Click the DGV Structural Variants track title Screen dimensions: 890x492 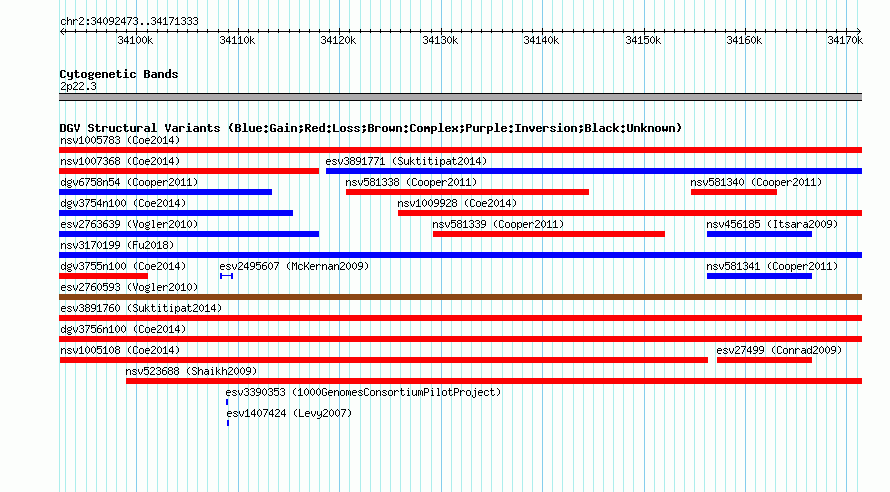point(371,128)
